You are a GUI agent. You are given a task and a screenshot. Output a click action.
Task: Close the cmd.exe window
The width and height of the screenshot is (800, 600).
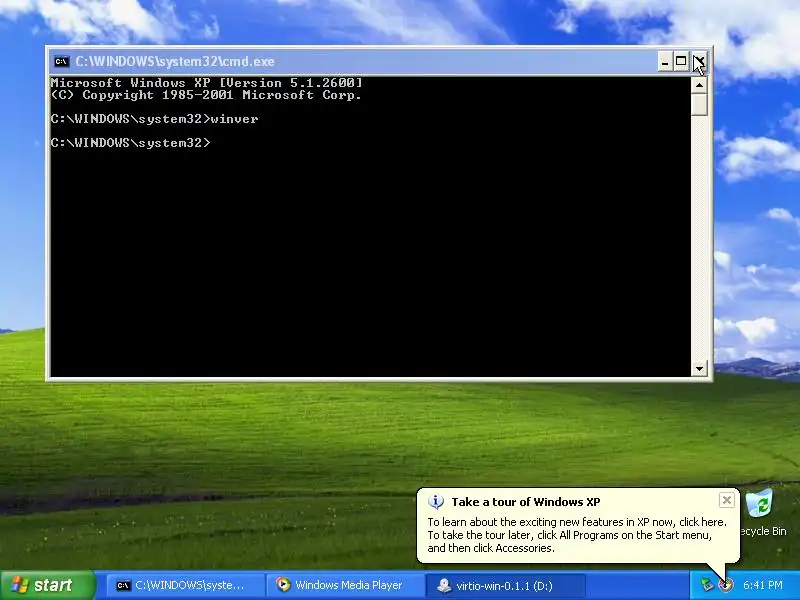pos(699,62)
